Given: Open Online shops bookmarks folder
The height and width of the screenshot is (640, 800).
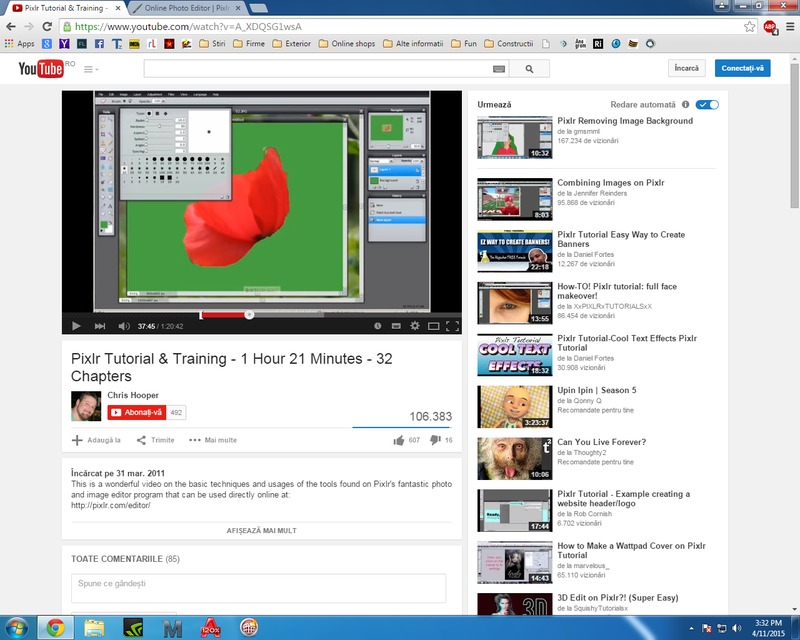Looking at the screenshot, I should [347, 44].
